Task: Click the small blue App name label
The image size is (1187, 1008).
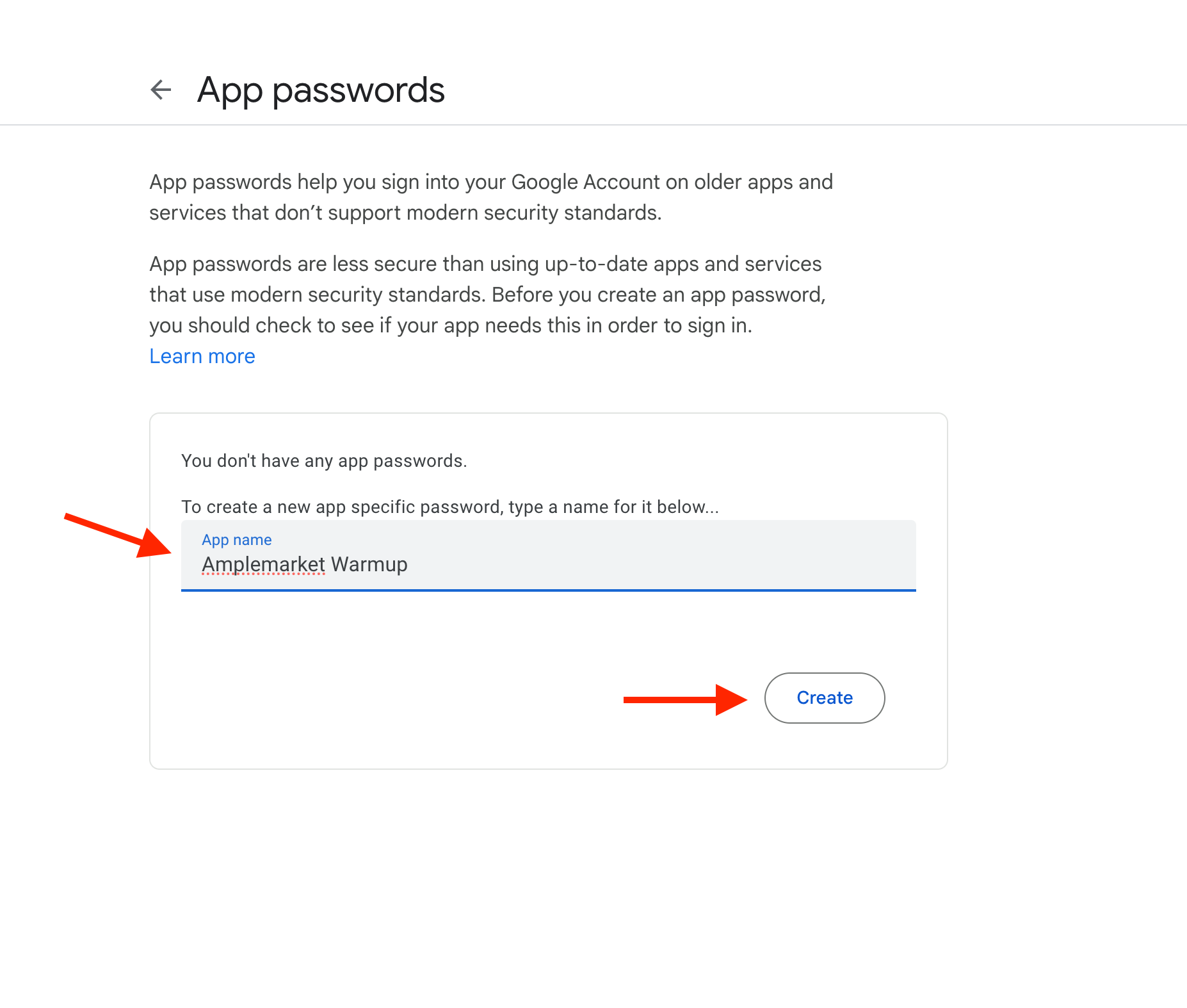Action: click(x=237, y=540)
